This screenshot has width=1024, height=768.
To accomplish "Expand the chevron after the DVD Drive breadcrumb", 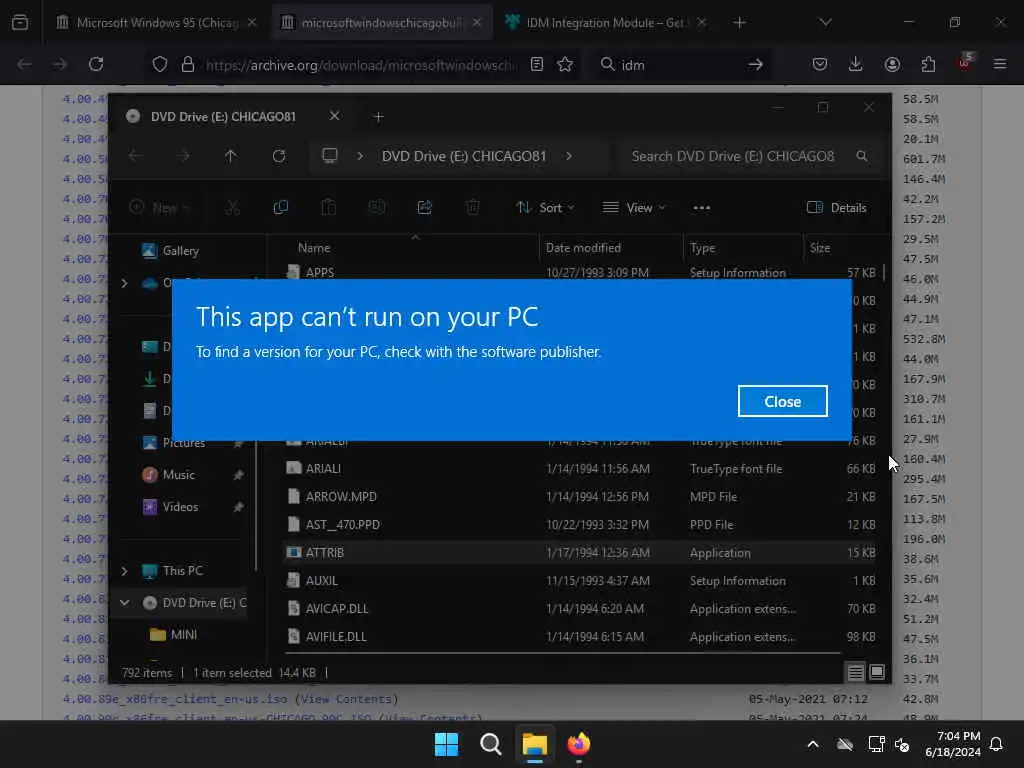I will (569, 156).
